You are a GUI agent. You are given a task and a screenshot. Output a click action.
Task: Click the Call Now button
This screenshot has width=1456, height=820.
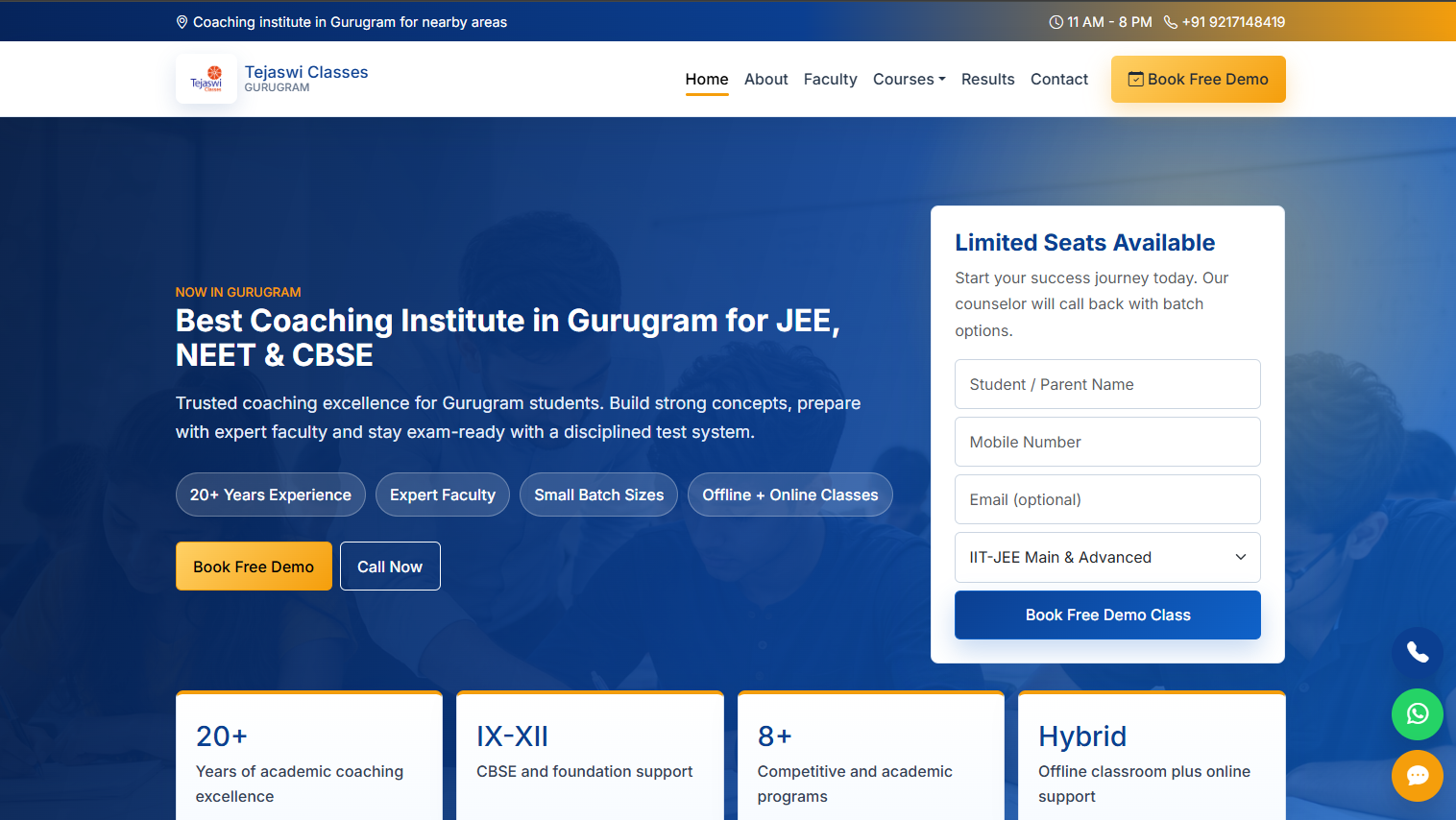point(390,567)
